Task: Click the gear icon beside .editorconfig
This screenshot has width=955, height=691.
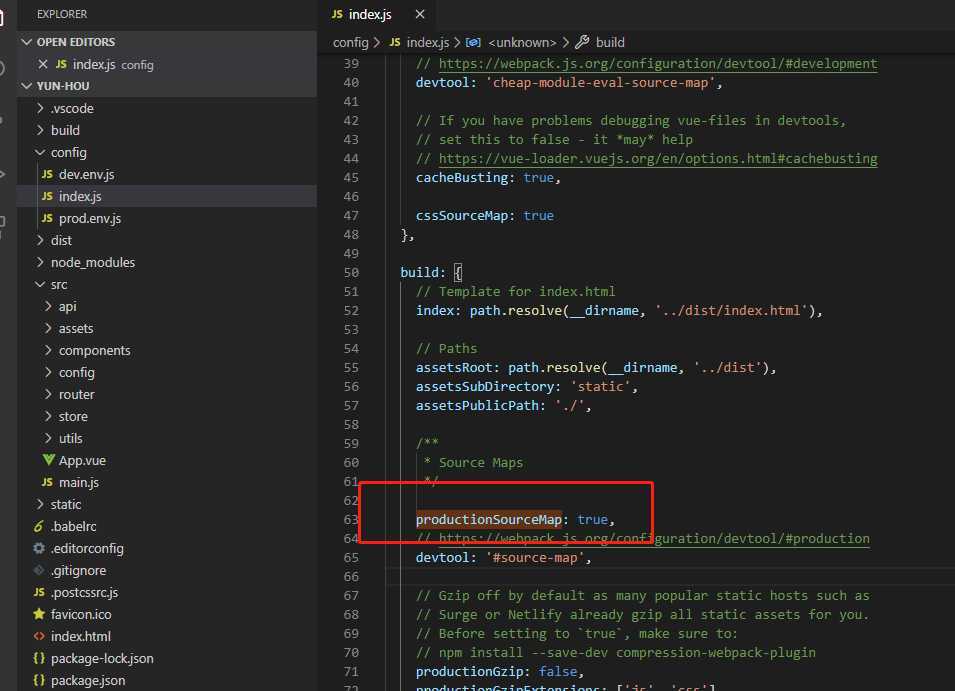Action: click(x=39, y=548)
